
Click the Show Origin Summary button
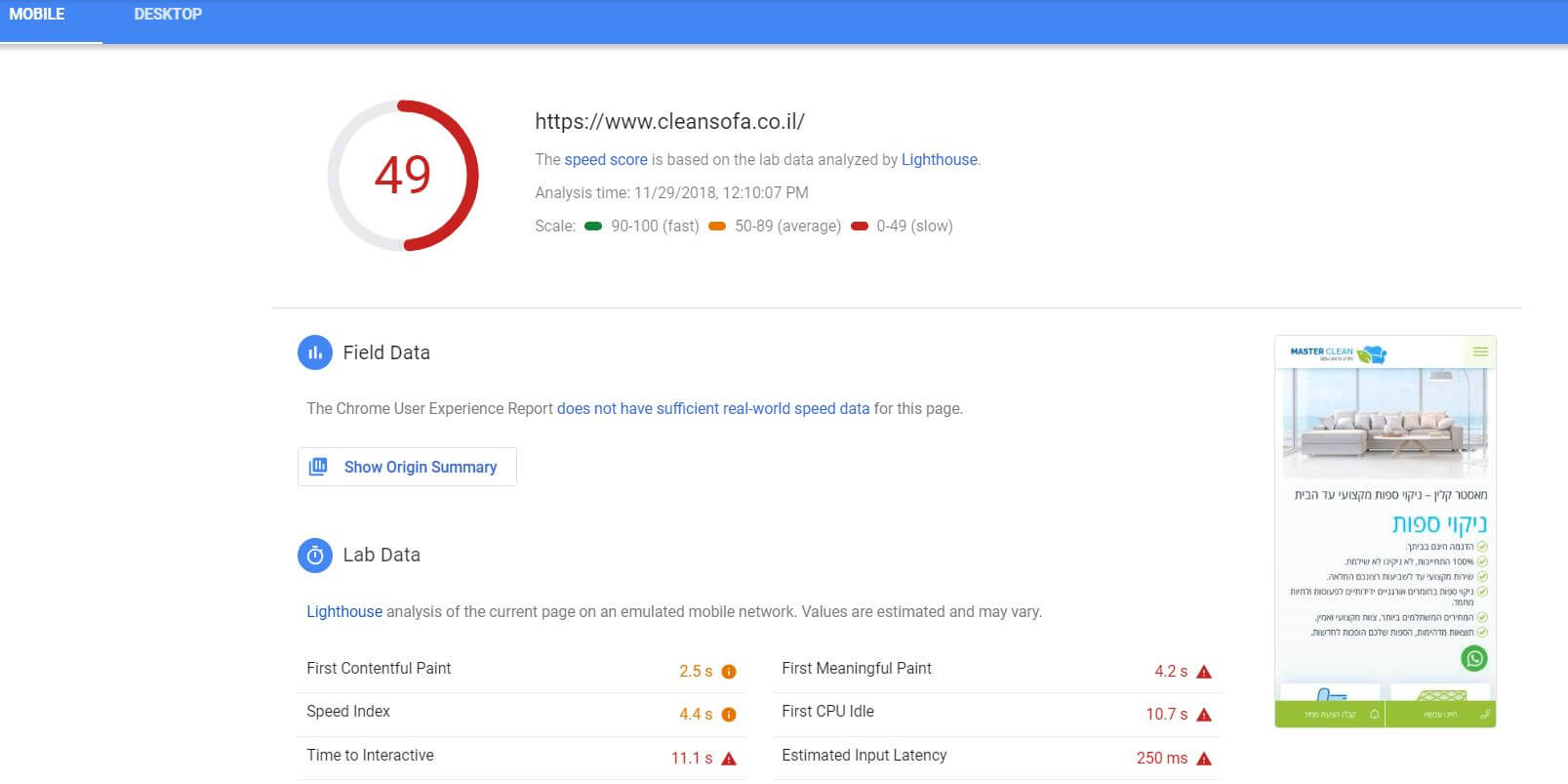click(407, 467)
